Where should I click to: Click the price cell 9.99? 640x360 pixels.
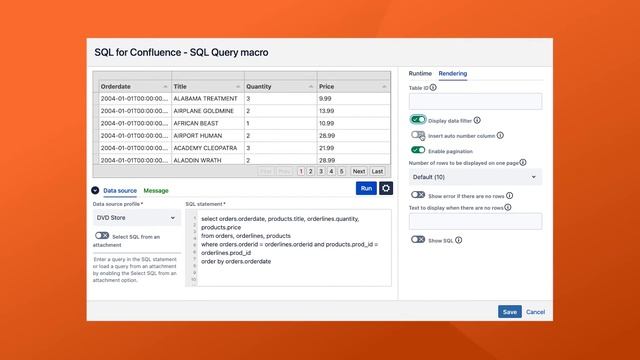pos(353,98)
